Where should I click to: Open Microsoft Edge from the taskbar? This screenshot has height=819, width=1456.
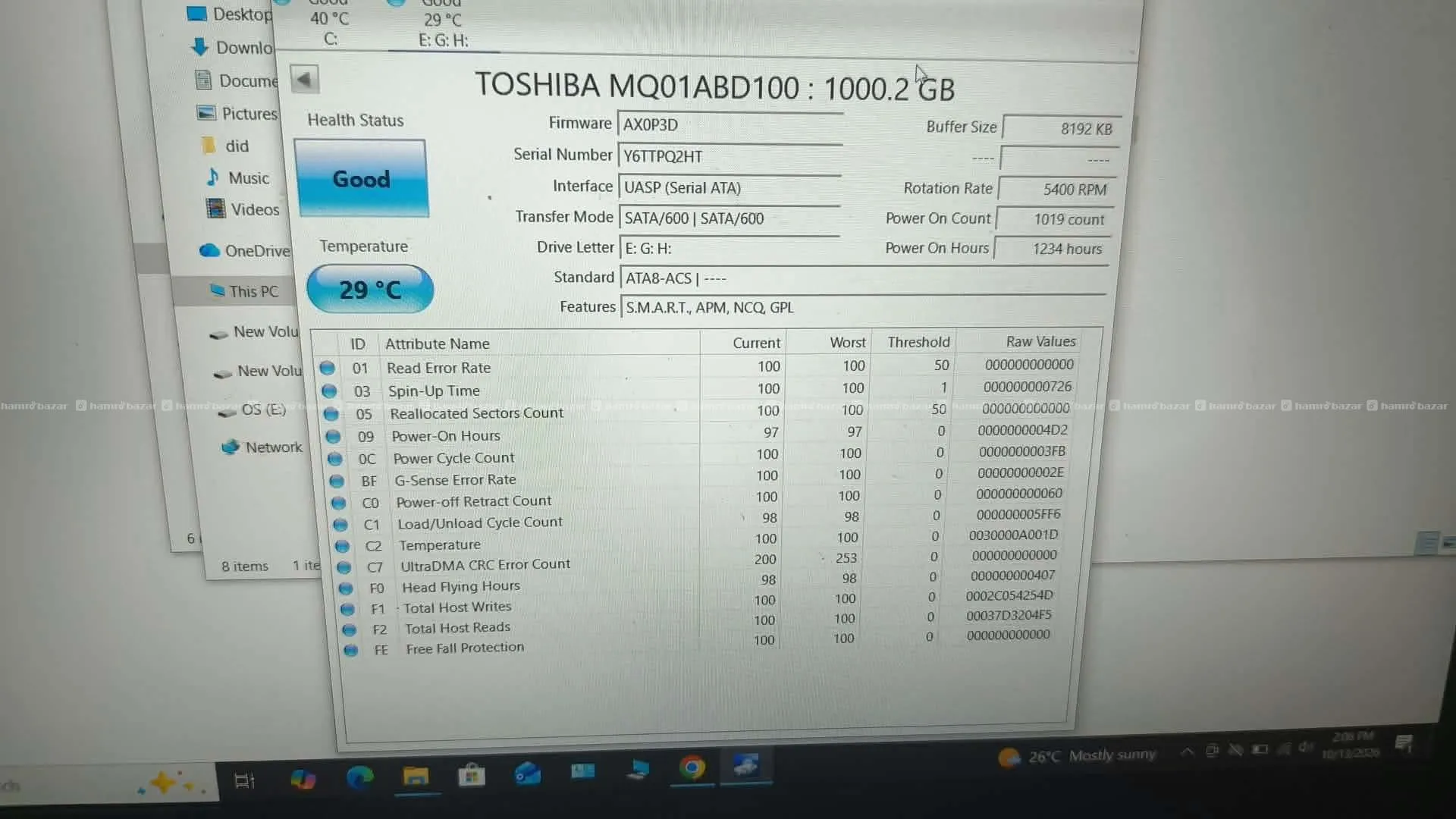tap(360, 778)
